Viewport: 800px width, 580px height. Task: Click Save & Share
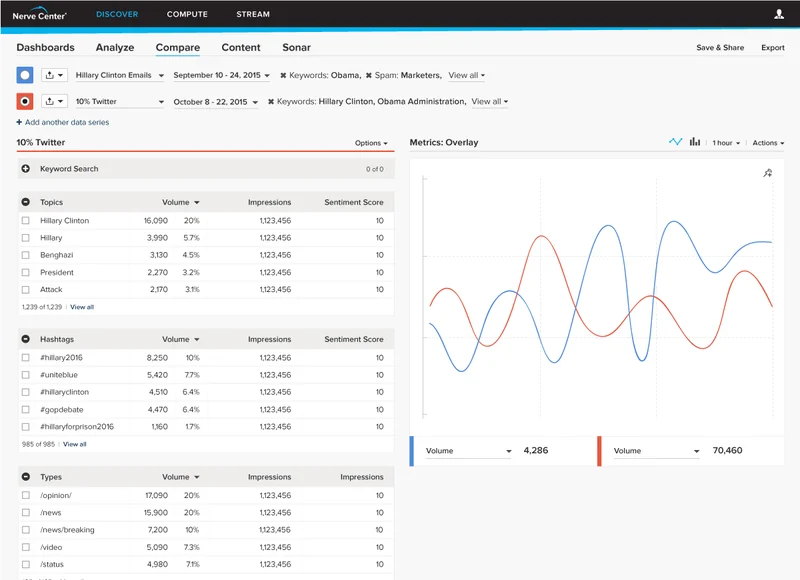pos(720,47)
